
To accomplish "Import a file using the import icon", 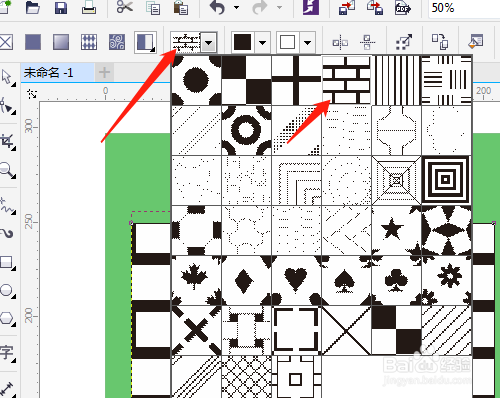I will [347, 7].
